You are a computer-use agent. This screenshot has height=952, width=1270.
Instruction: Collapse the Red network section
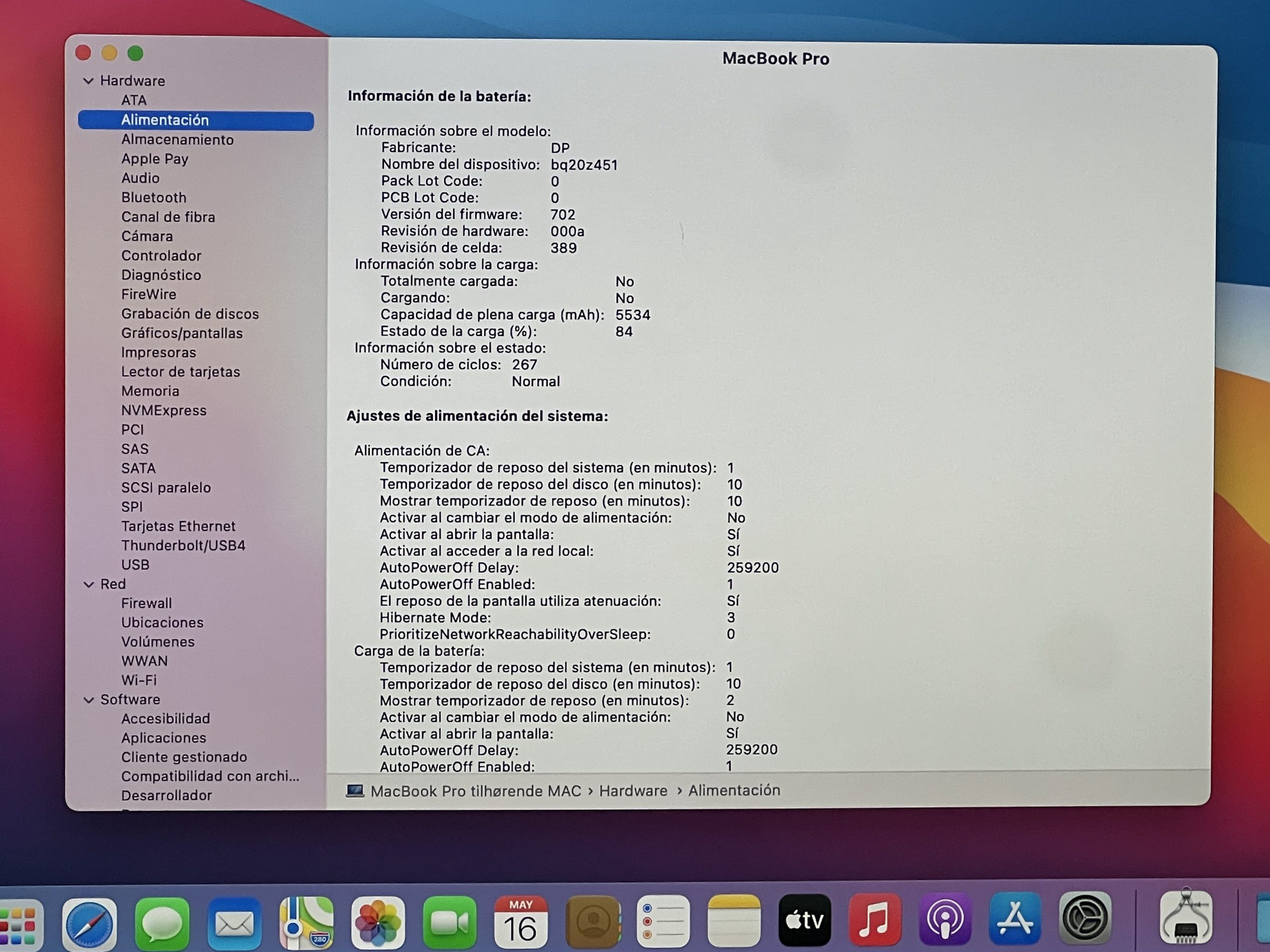click(x=88, y=584)
